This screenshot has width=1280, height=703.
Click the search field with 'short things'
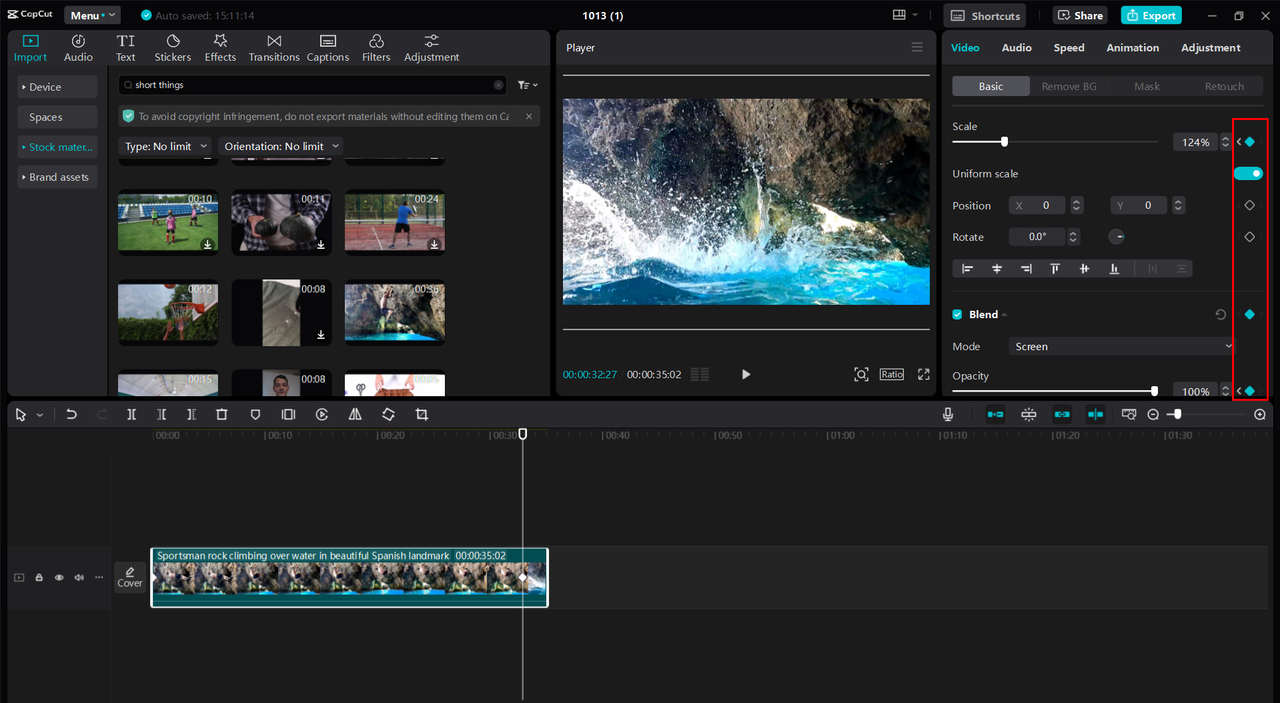313,85
